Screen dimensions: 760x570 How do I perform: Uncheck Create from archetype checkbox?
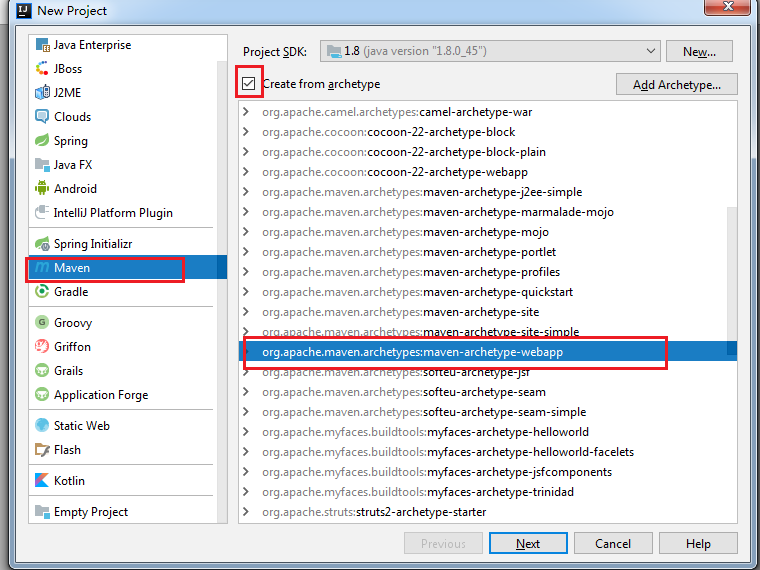coord(249,83)
